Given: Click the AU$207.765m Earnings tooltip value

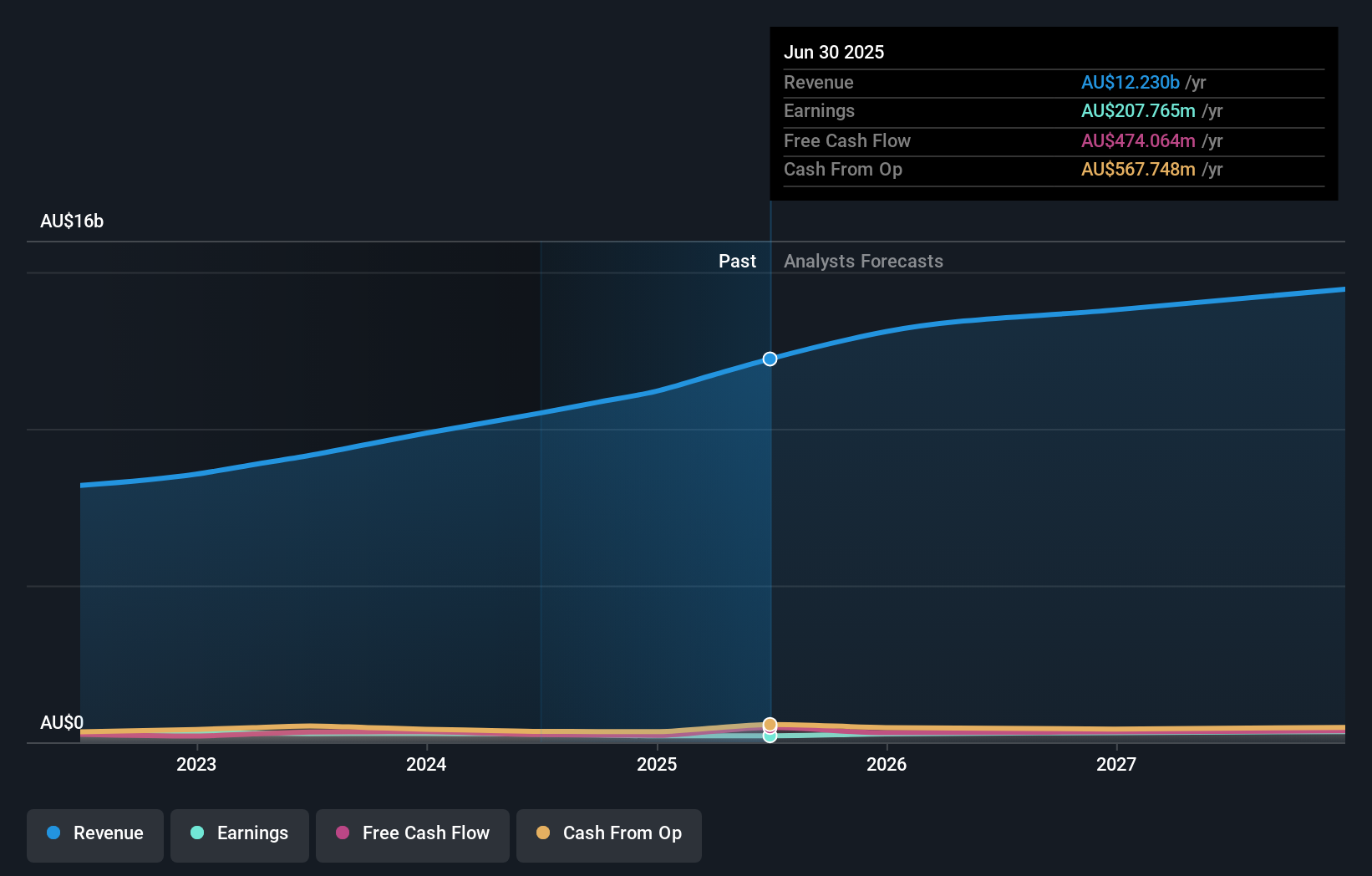Looking at the screenshot, I should pos(1138,110).
